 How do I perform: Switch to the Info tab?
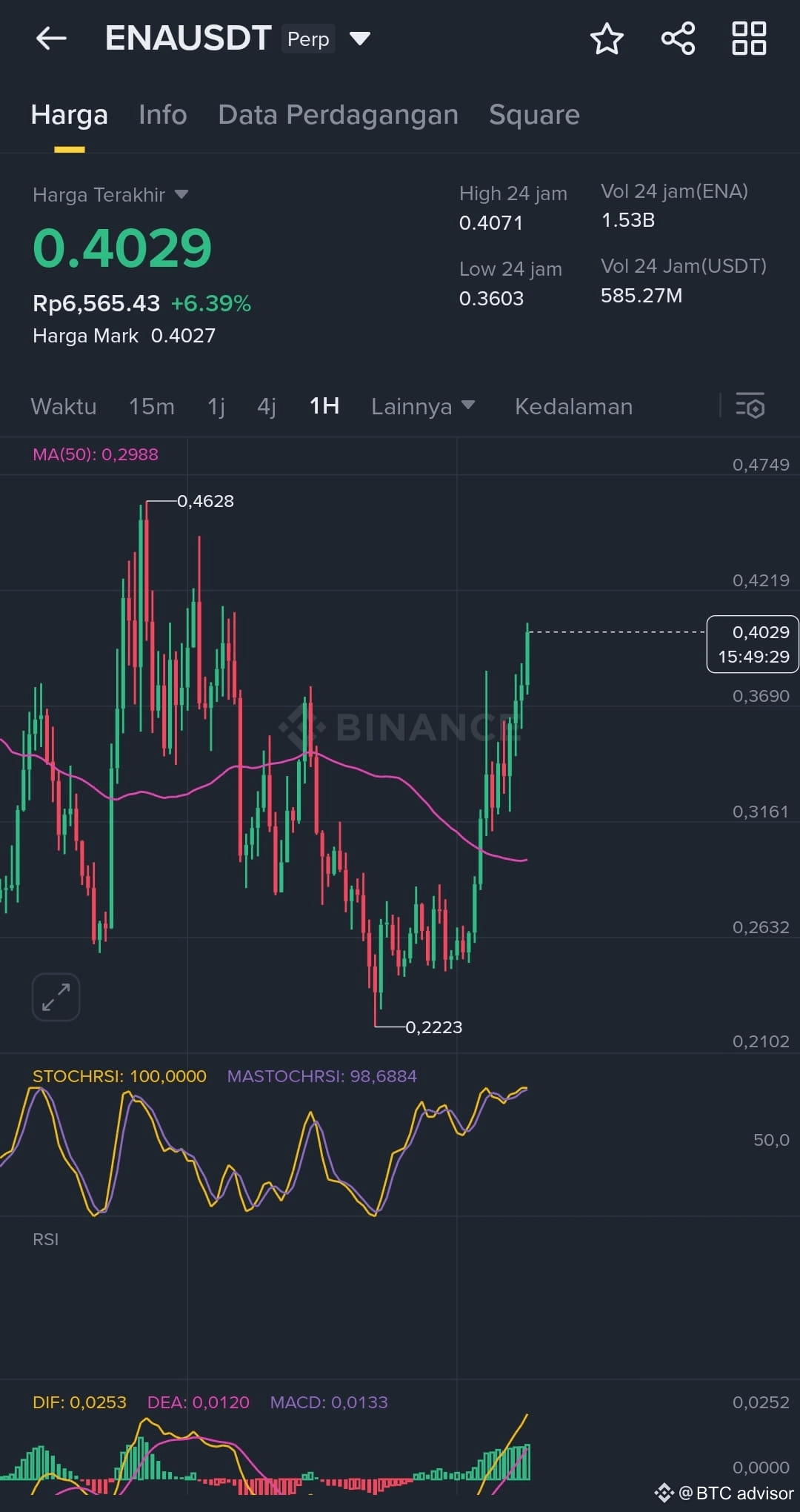(x=163, y=115)
